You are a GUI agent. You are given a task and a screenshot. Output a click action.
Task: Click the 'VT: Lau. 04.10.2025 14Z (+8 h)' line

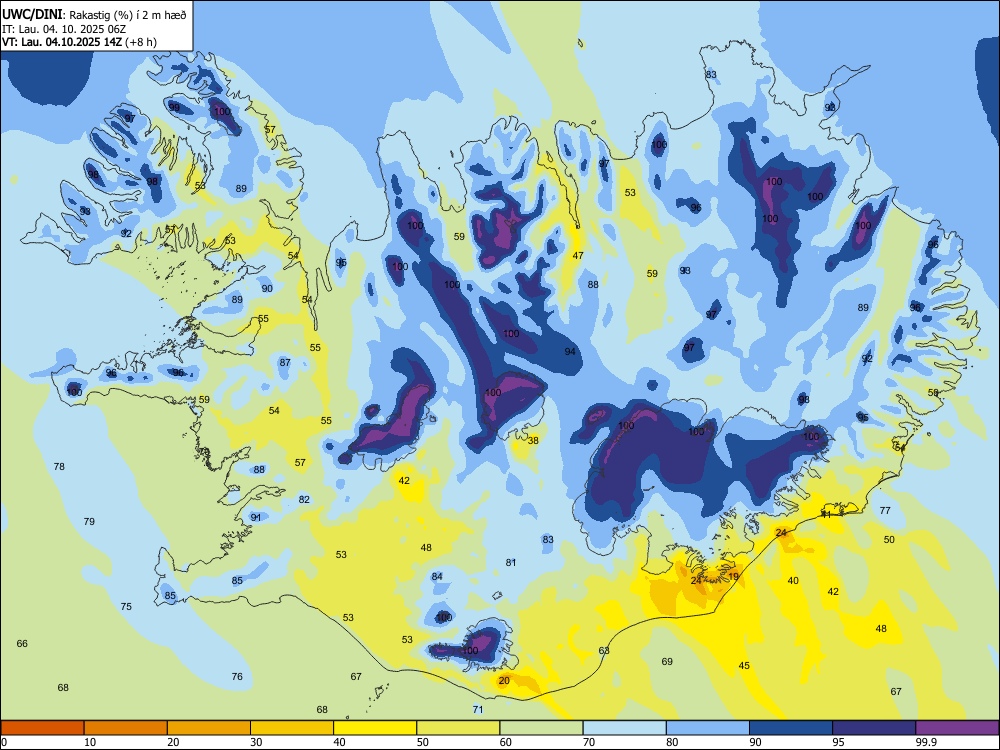click(78, 42)
